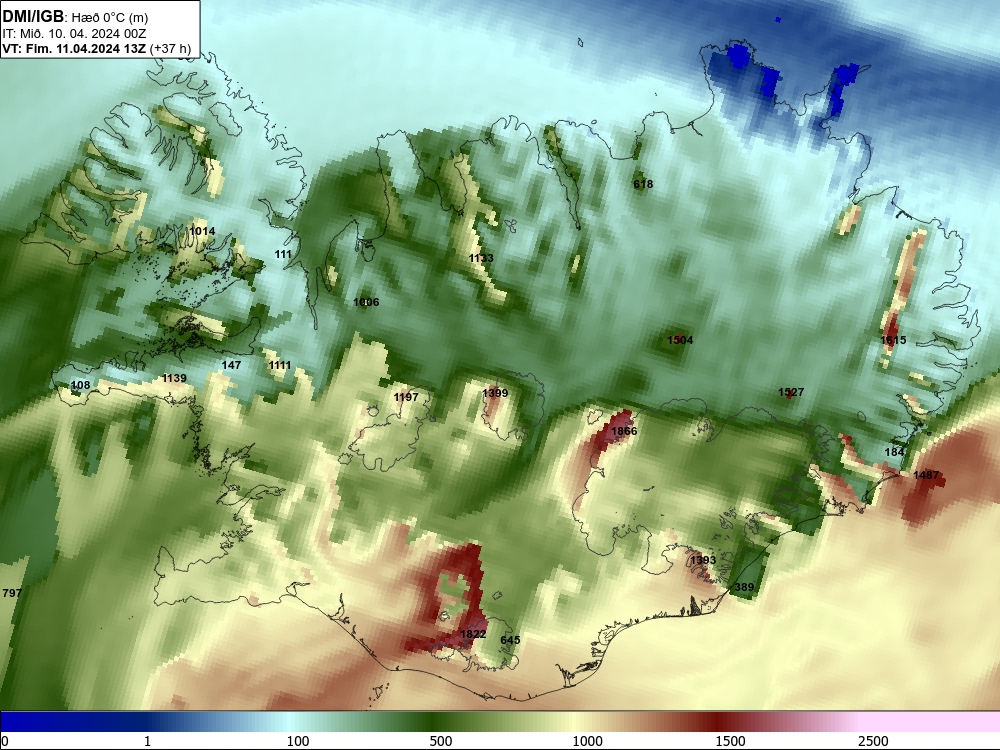The height and width of the screenshot is (750, 1000).
Task: Click the 'VT: Fim. 11.04.2024 13Z' valid time
Action: (x=74, y=48)
